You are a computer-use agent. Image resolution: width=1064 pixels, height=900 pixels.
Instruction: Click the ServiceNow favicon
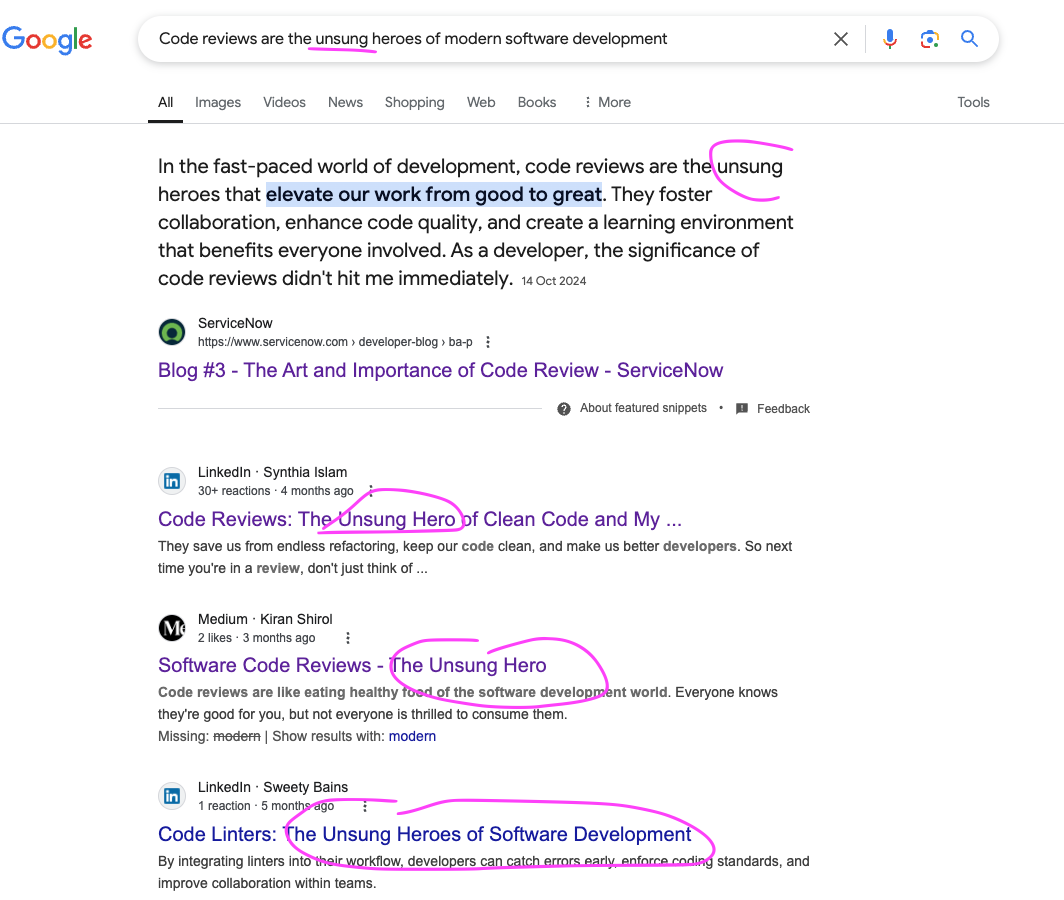tap(172, 333)
